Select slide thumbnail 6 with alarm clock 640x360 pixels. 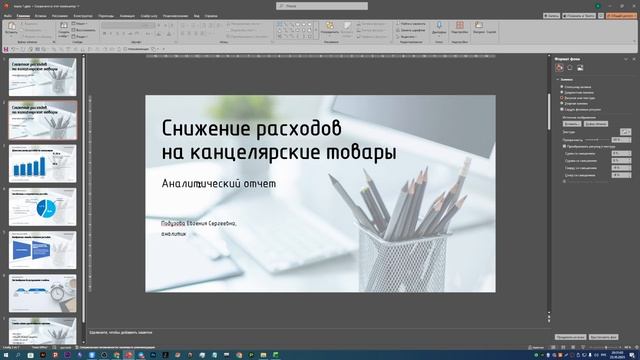(42, 293)
